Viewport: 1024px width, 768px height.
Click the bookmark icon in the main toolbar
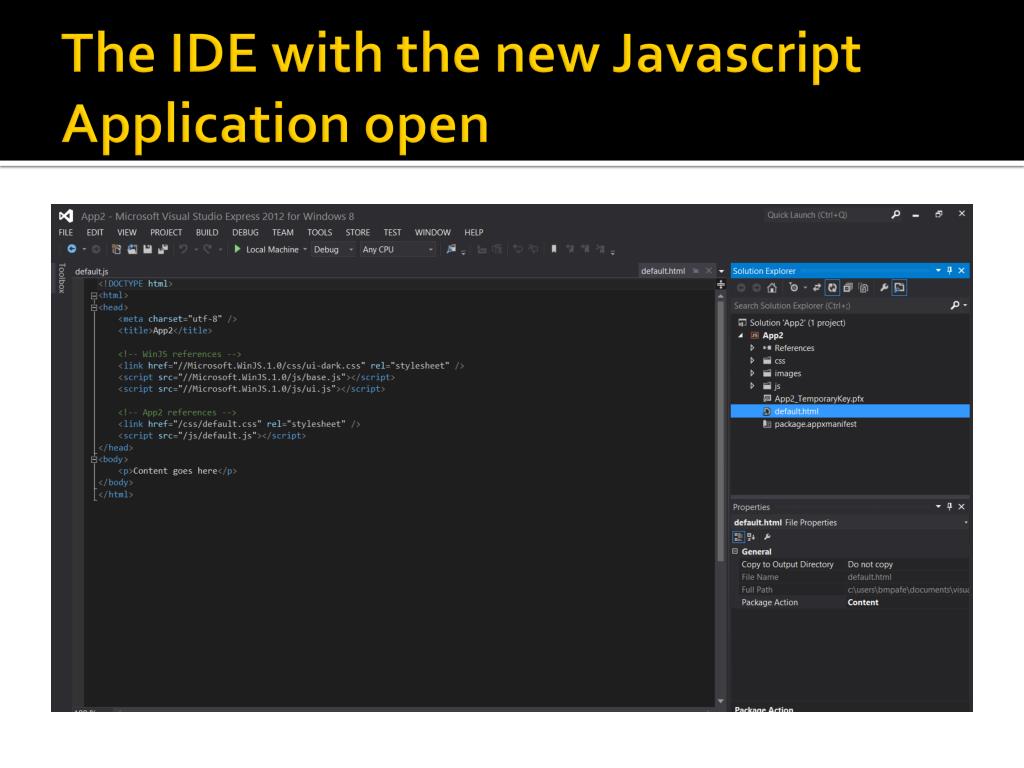point(554,249)
